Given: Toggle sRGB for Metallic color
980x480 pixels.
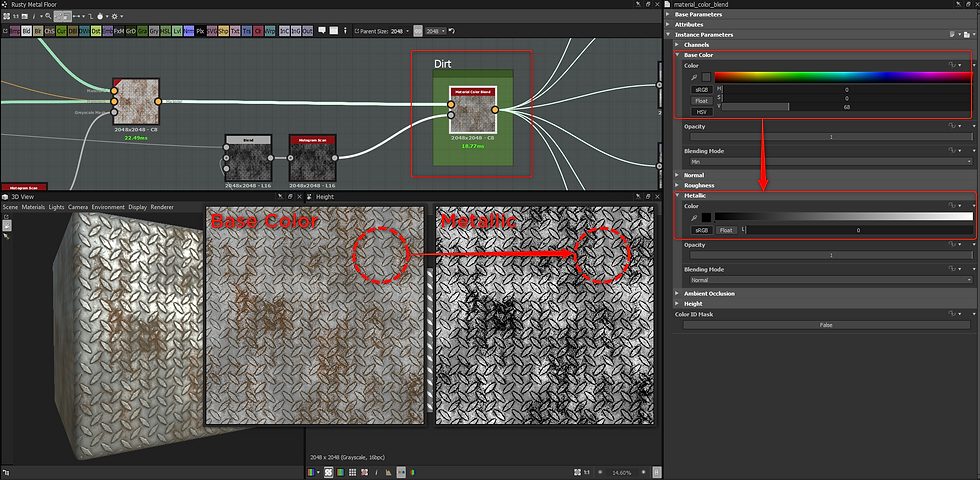Looking at the screenshot, I should 702,230.
